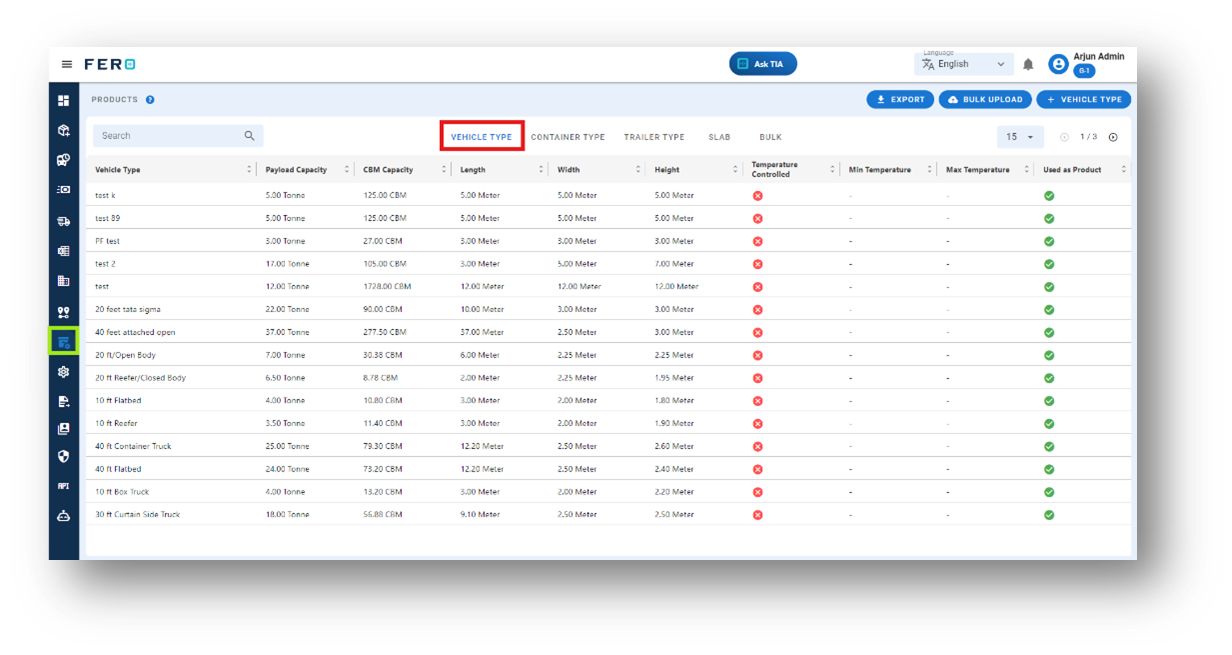The image size is (1232, 655).
Task: Click the notification bell icon
Action: [x=1028, y=64]
